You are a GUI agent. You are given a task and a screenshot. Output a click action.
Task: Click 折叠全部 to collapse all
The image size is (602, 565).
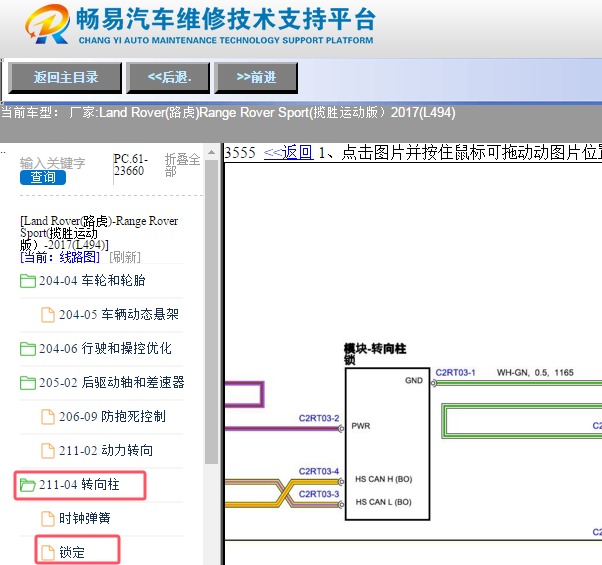click(182, 165)
